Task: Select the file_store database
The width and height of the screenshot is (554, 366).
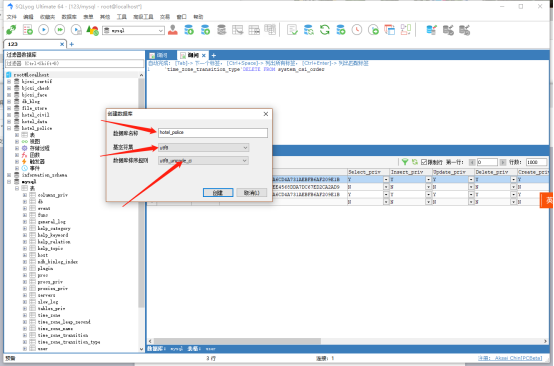Action: tap(34, 108)
